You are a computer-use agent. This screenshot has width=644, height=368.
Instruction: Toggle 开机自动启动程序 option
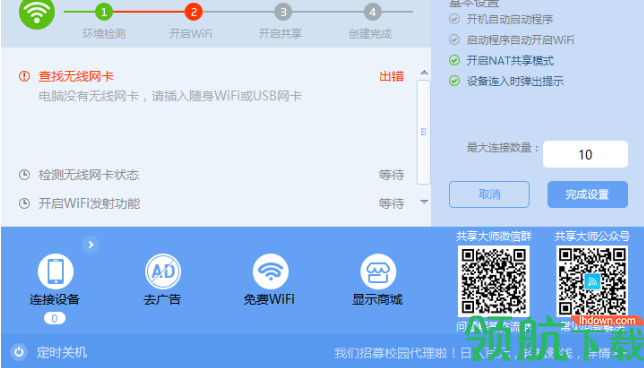tap(454, 19)
